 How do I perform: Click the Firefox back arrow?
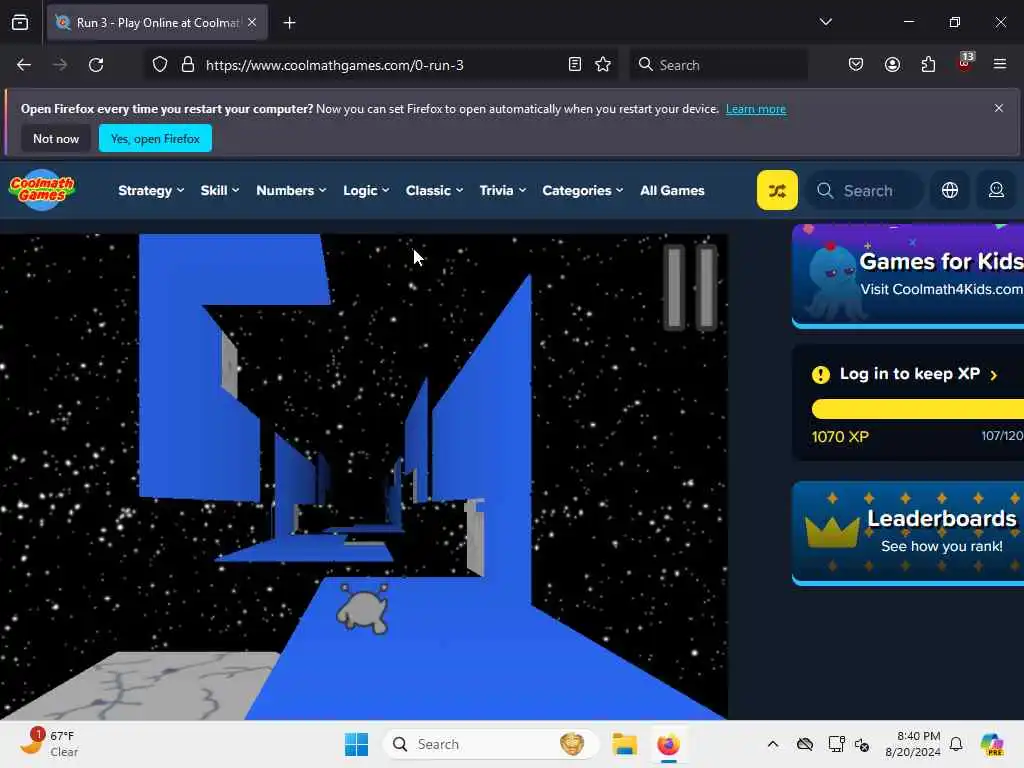click(24, 65)
